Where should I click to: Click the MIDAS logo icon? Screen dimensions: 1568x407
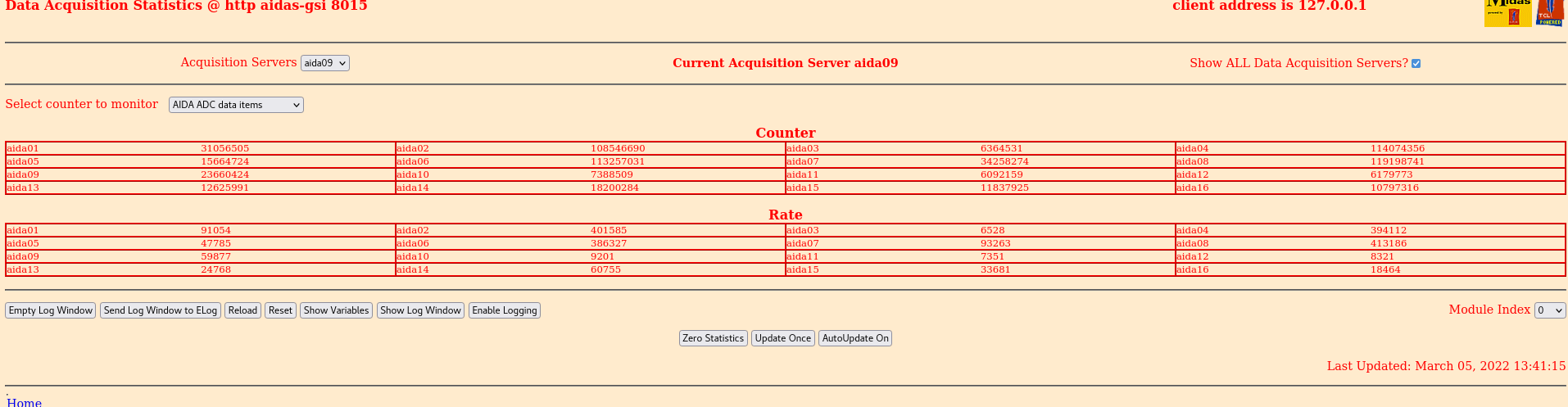[x=1507, y=13]
